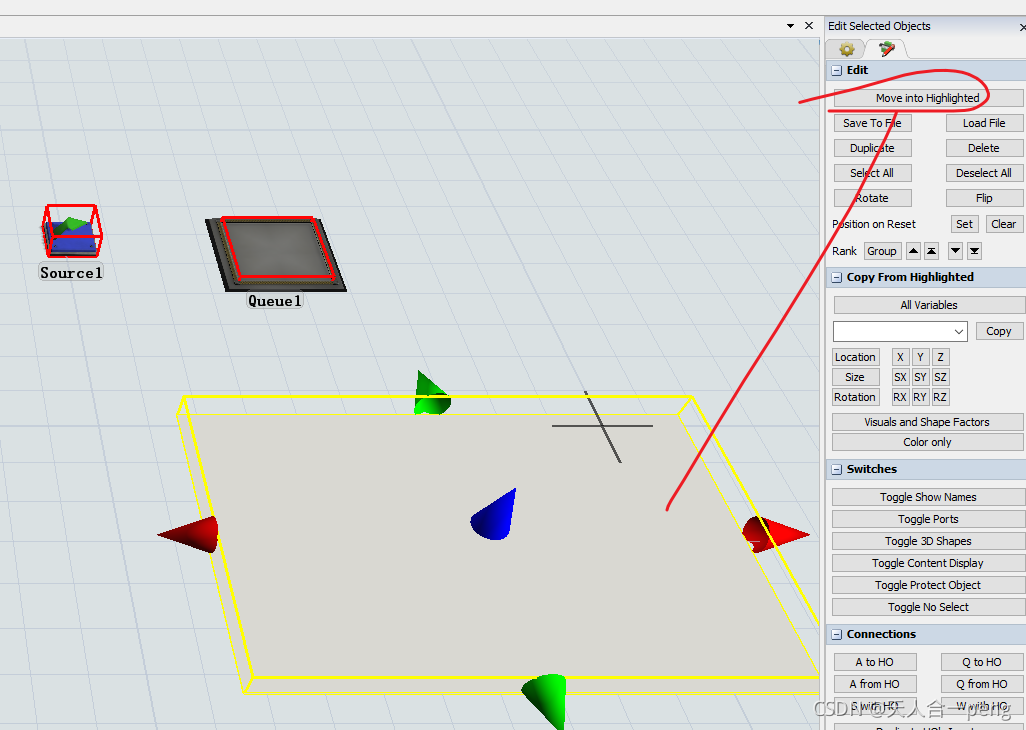
Task: Click Select All button
Action: pyautogui.click(x=872, y=173)
